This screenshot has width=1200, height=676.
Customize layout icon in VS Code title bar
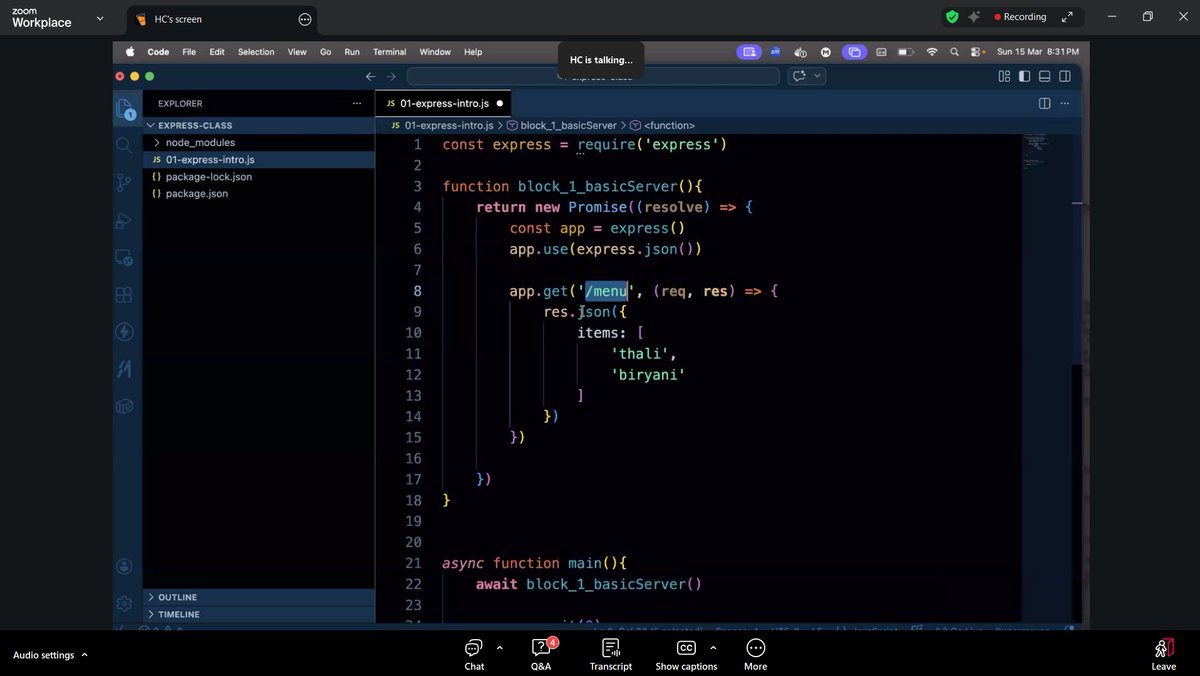(1004, 76)
